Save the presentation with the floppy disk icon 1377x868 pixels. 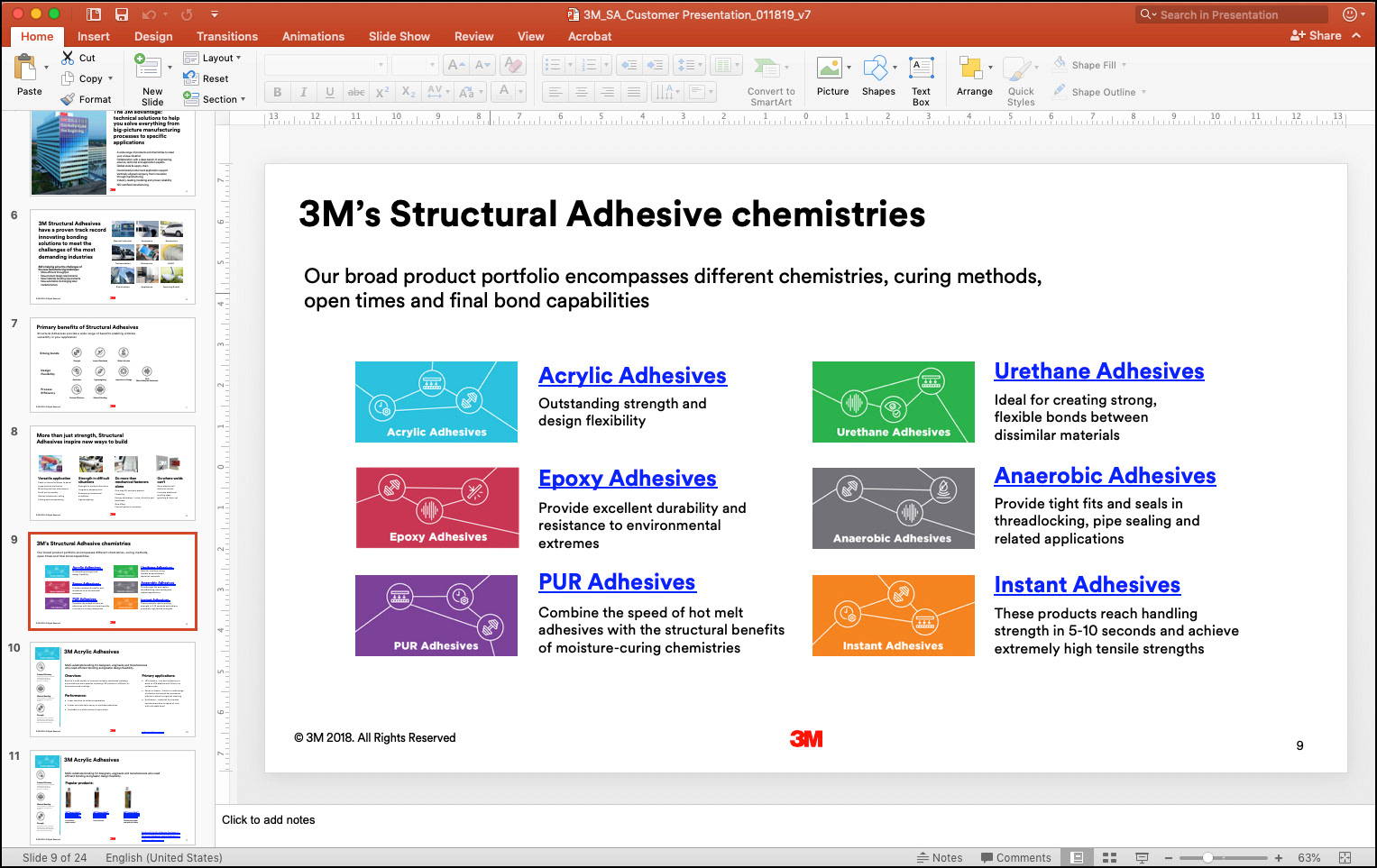(x=122, y=14)
